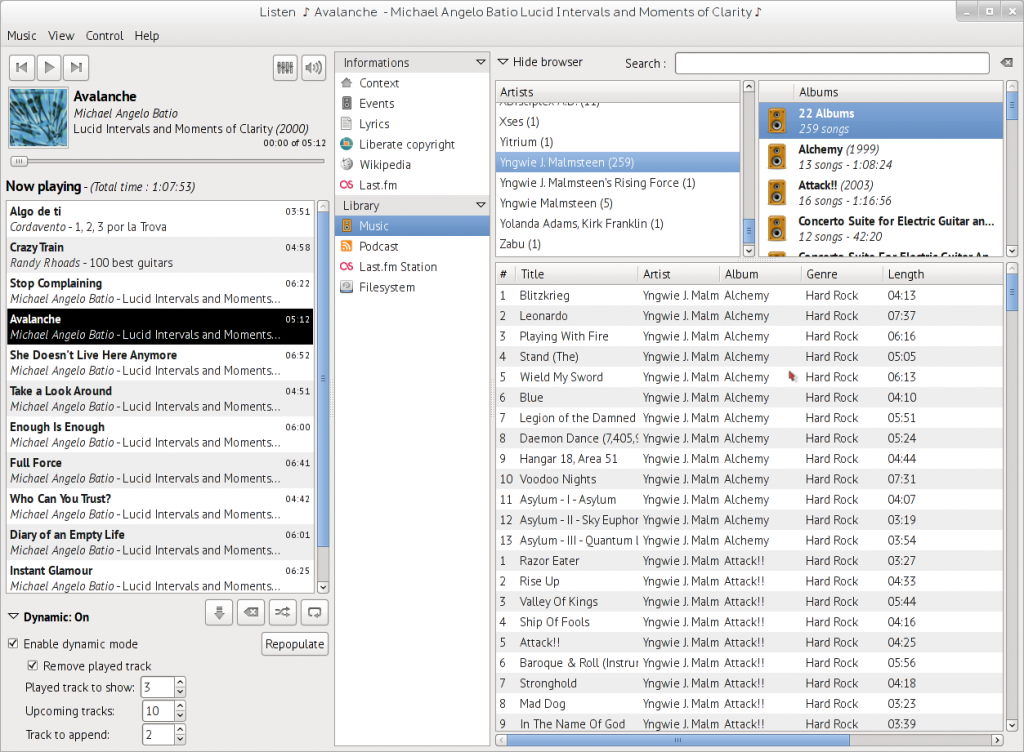Click the play button

click(49, 67)
